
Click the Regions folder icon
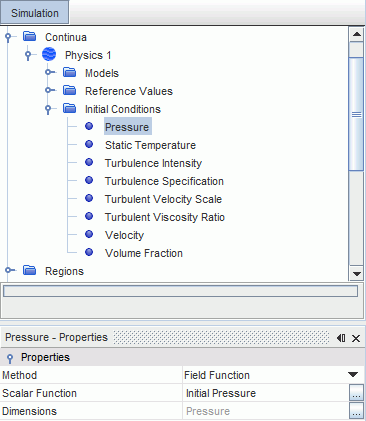point(30,270)
